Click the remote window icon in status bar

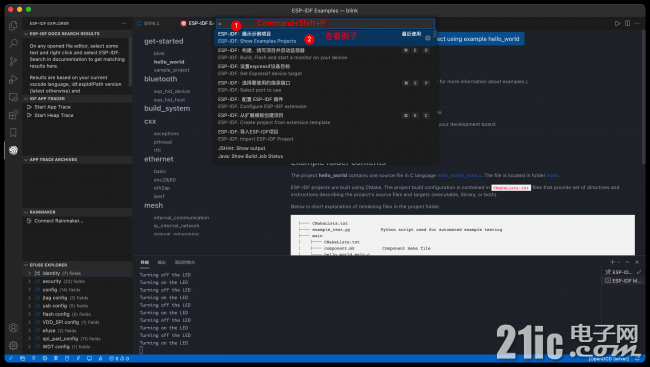click(x=11, y=358)
